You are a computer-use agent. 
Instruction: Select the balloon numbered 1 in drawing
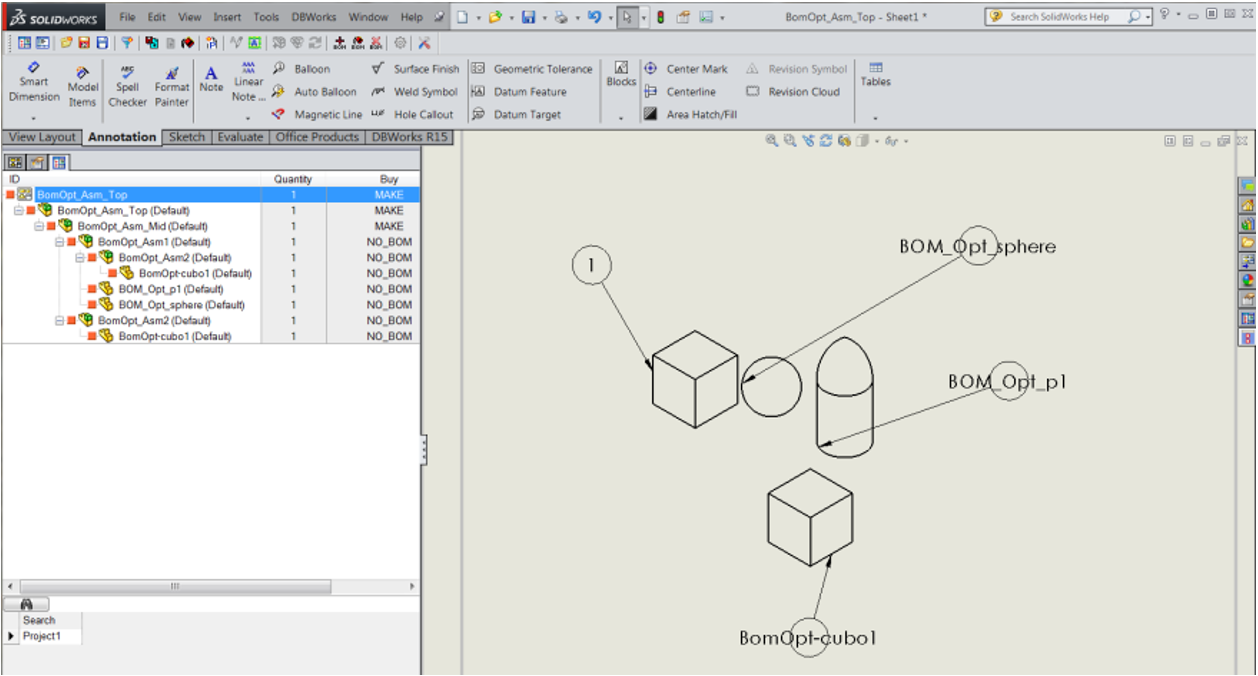[x=591, y=265]
